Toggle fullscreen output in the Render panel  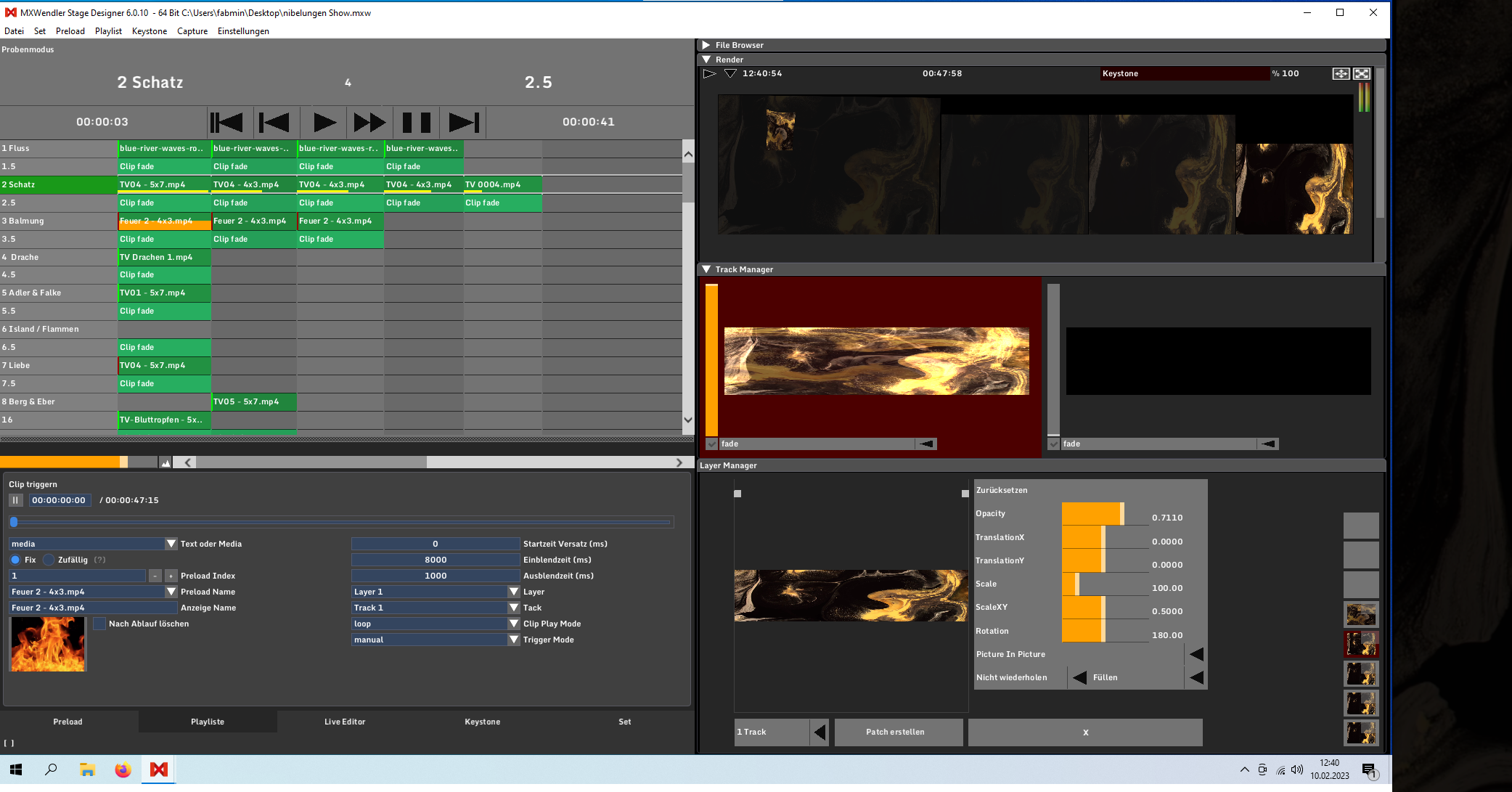tap(1362, 73)
